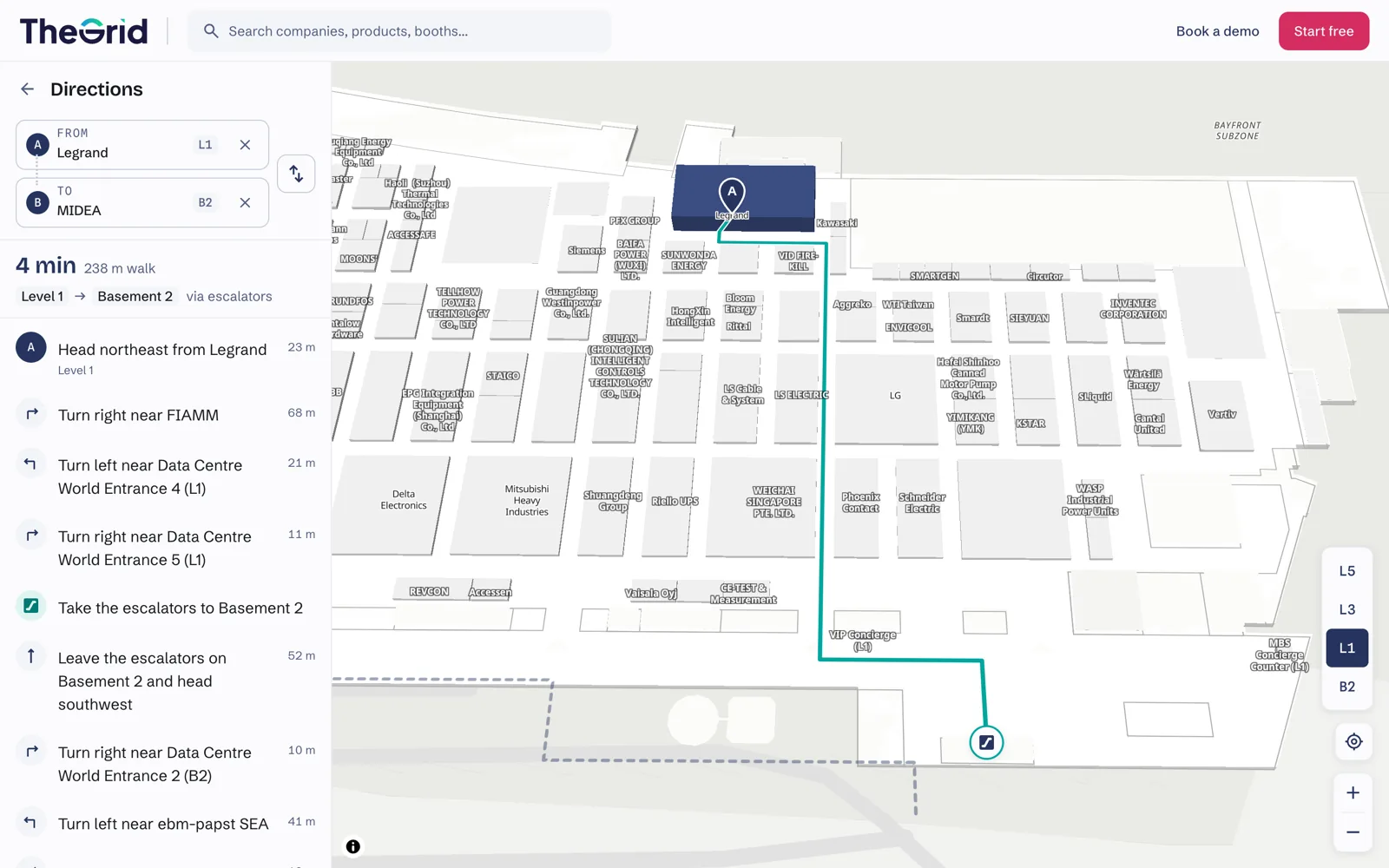Select Turn left near Data Centre Entrance 4

165,477
